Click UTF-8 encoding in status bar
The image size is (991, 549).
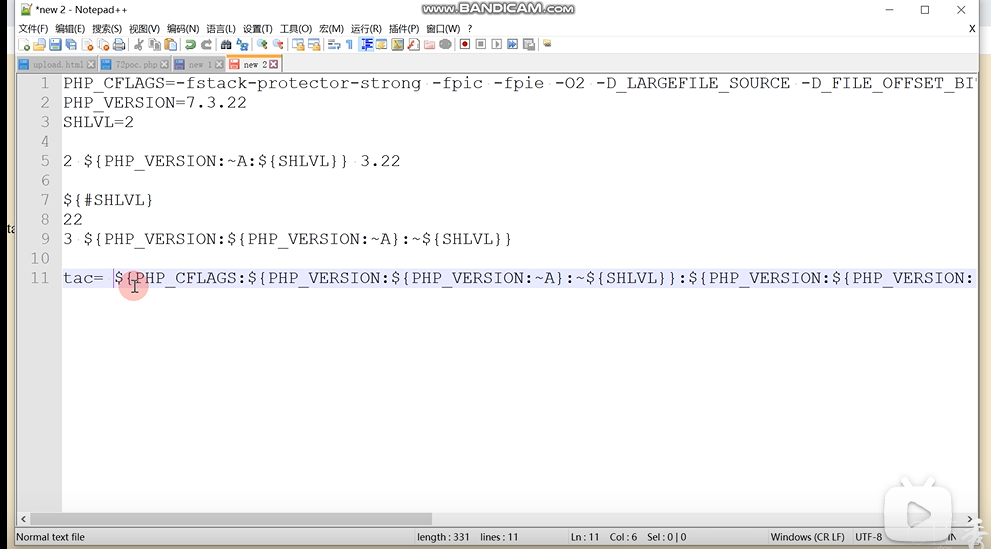(x=868, y=537)
